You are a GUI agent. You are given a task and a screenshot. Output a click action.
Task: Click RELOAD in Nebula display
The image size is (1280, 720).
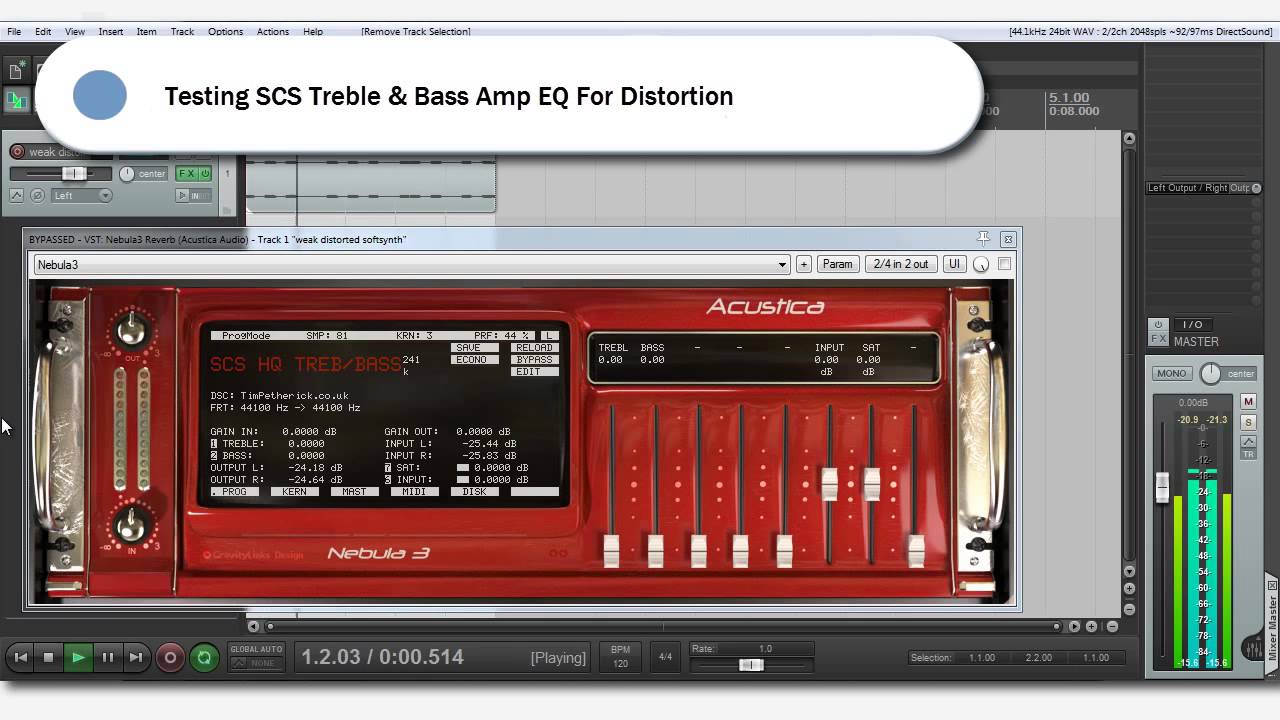[534, 348]
